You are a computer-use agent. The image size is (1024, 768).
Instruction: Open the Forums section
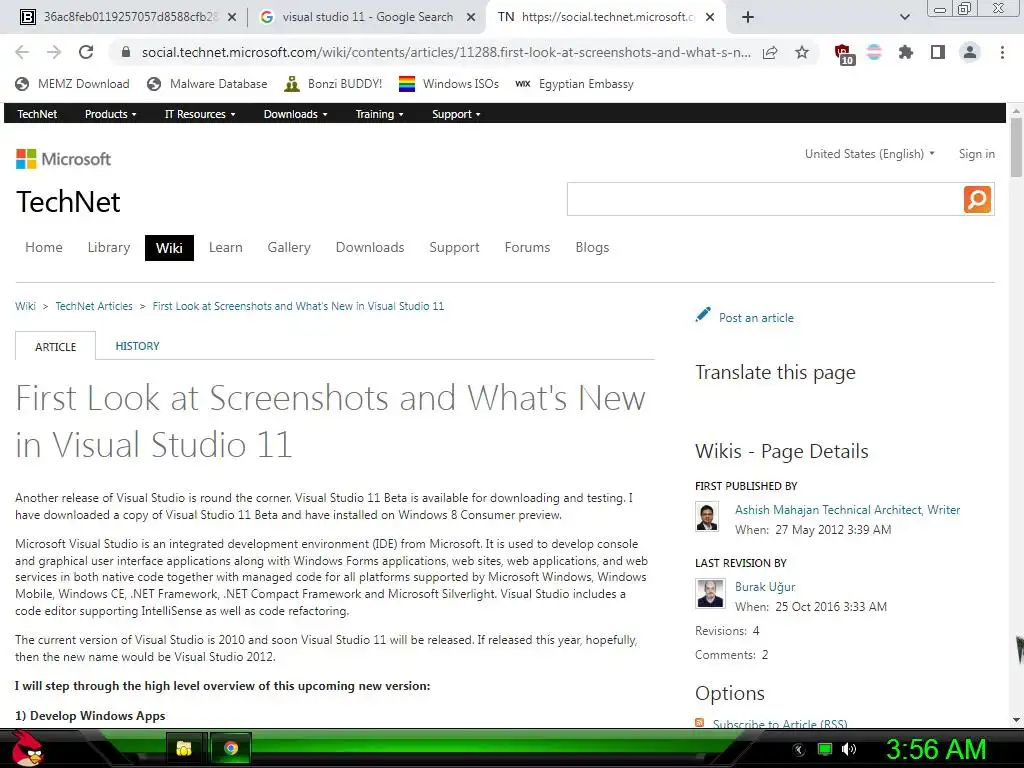(x=527, y=247)
